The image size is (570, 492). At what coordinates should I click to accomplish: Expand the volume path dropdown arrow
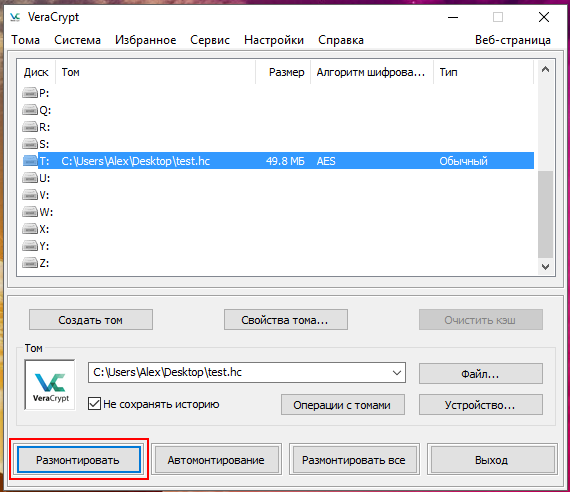[397, 372]
